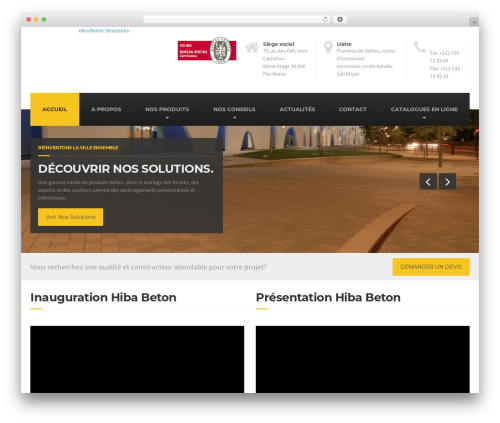Click 'Vous recherchez une qualité' banner text
Screen dimensions: 500x423
point(148,267)
